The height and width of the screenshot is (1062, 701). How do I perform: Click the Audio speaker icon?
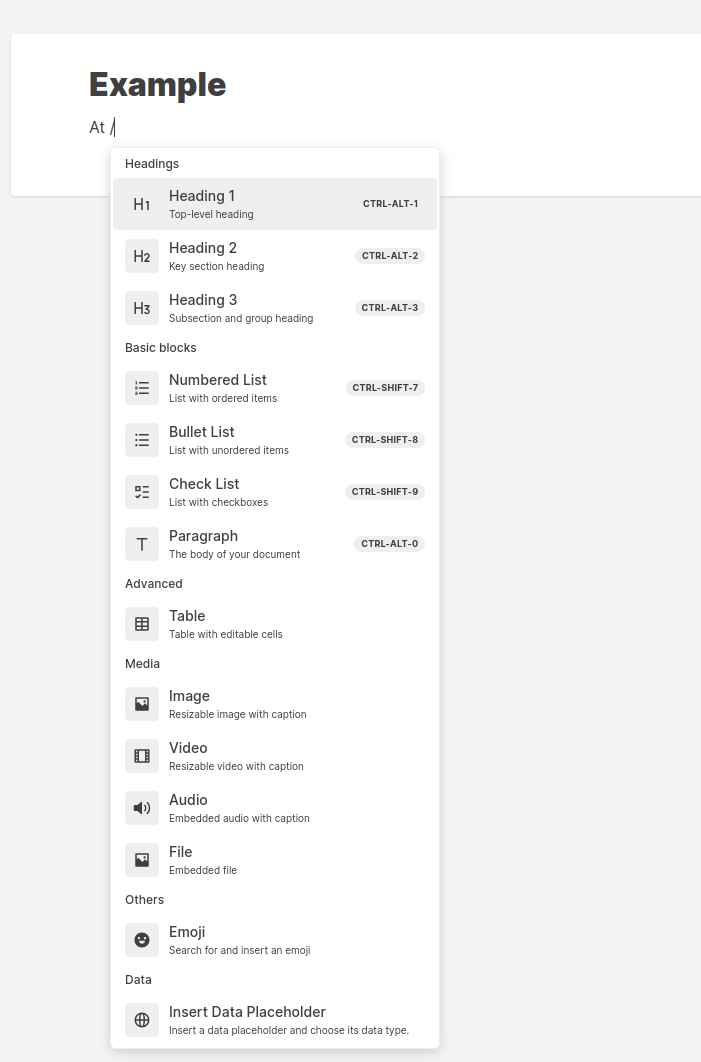pos(142,808)
